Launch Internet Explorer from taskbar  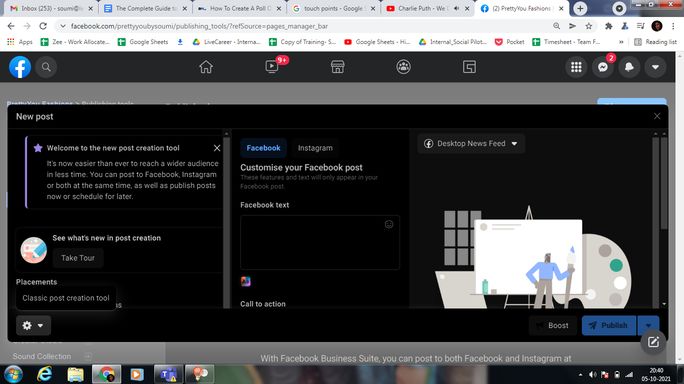(x=44, y=374)
